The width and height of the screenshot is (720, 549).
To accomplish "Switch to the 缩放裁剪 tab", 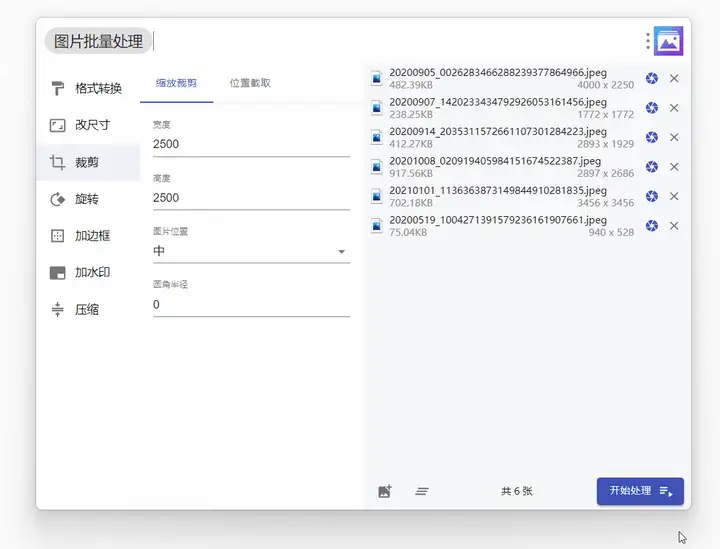I will tap(176, 83).
